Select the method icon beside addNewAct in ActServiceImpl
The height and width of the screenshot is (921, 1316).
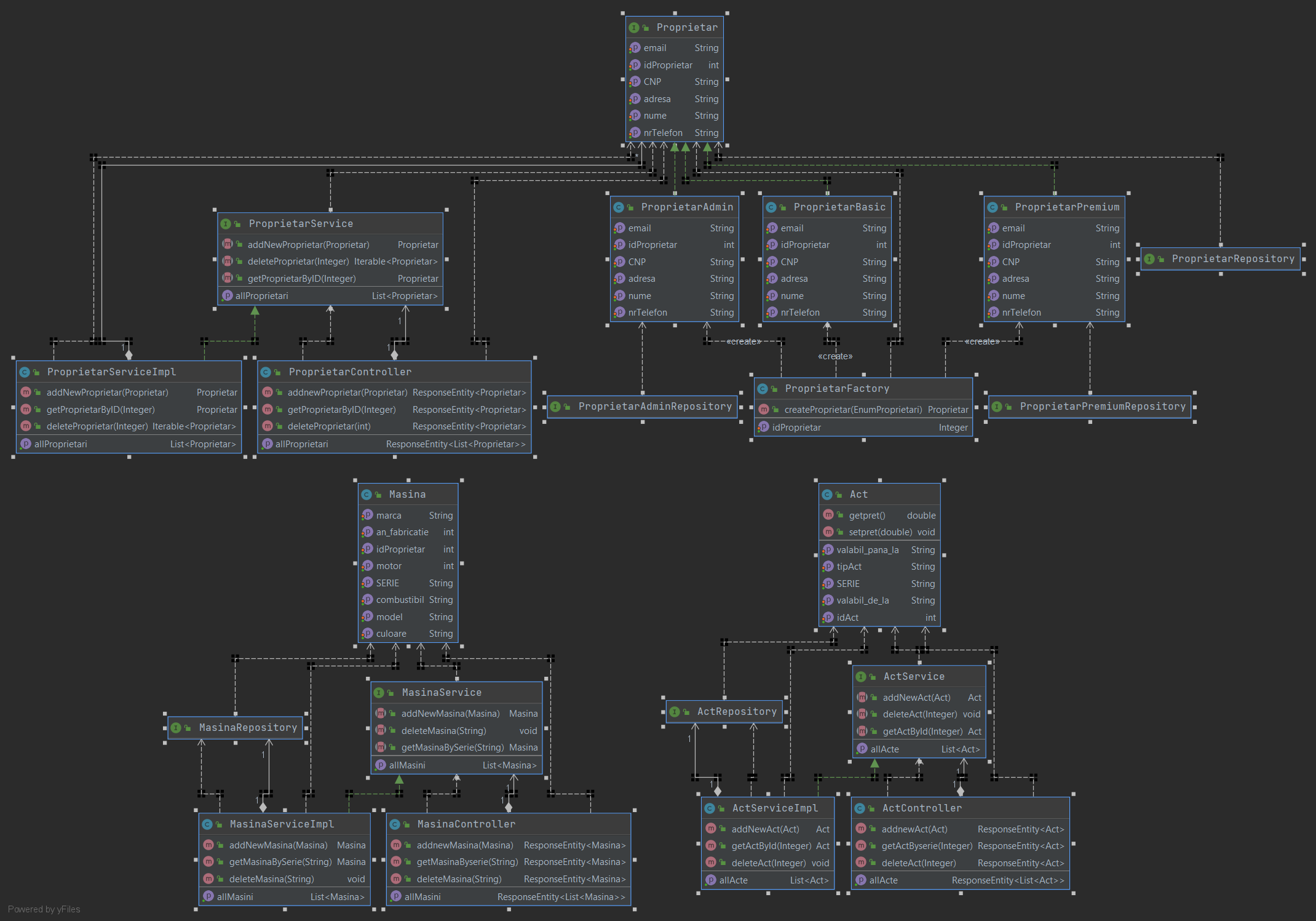(x=712, y=829)
